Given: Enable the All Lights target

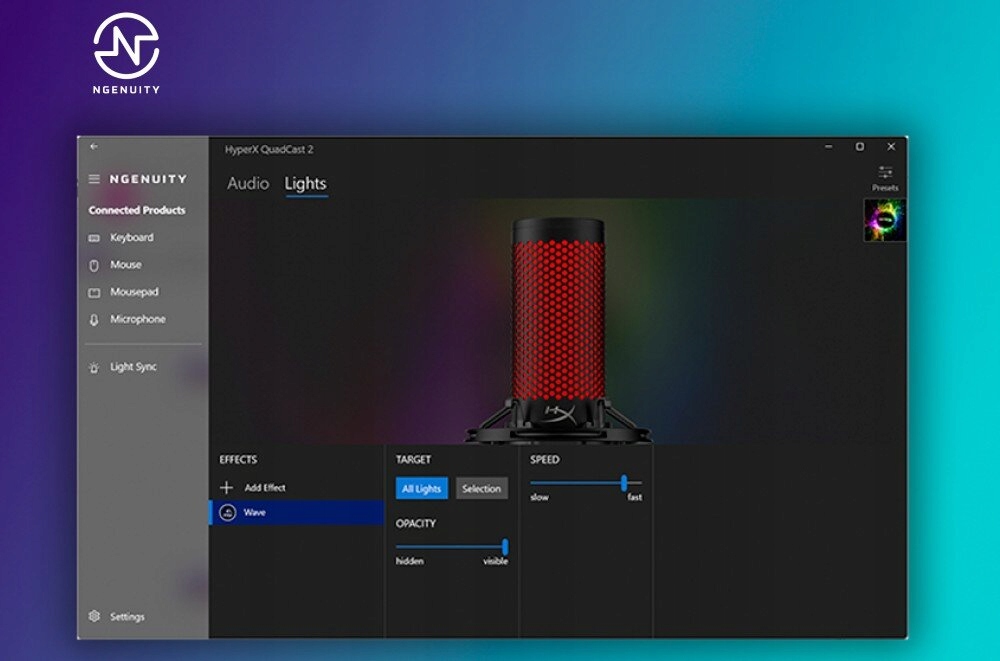Looking at the screenshot, I should click(421, 488).
